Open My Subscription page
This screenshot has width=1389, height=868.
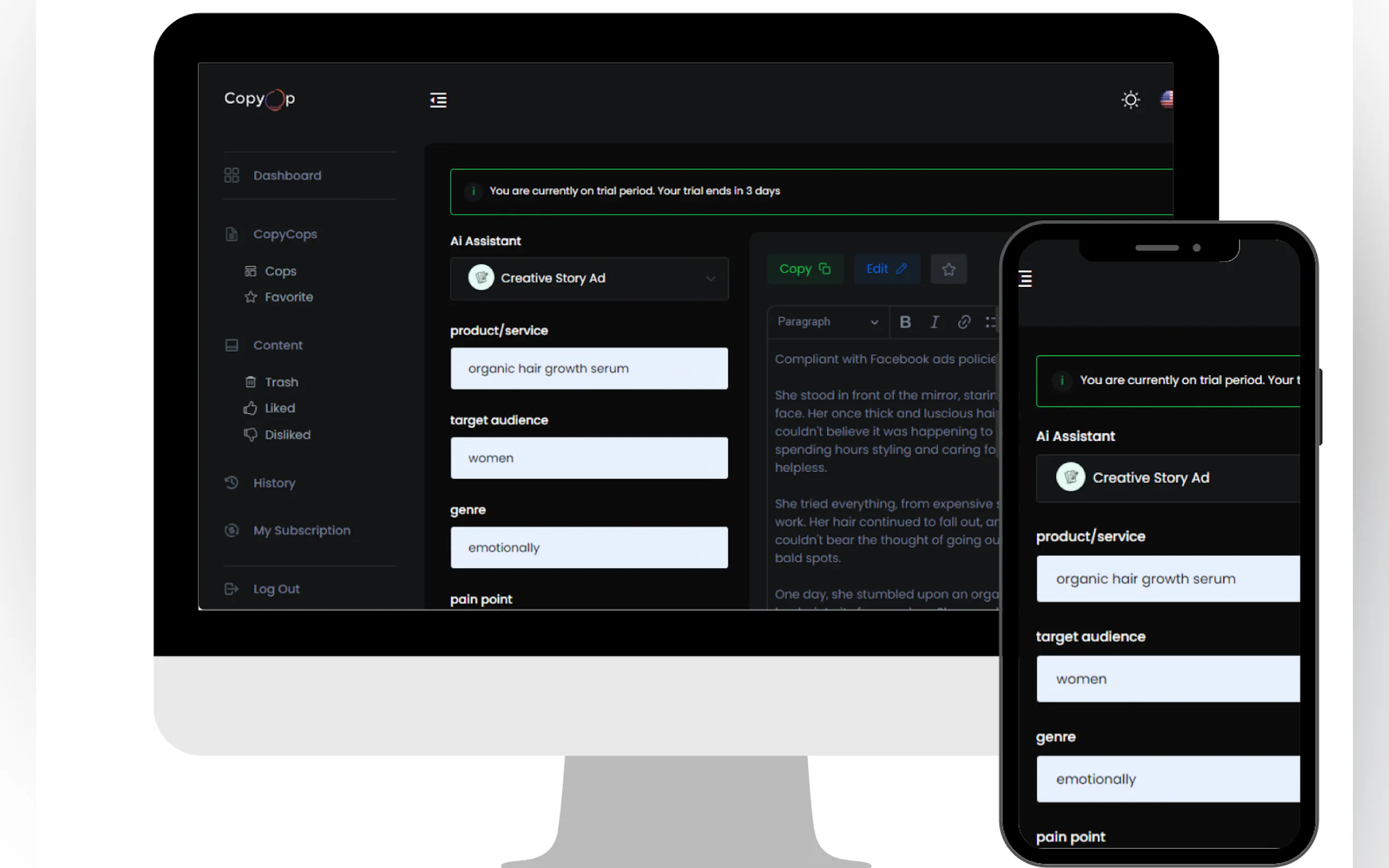pyautogui.click(x=301, y=530)
